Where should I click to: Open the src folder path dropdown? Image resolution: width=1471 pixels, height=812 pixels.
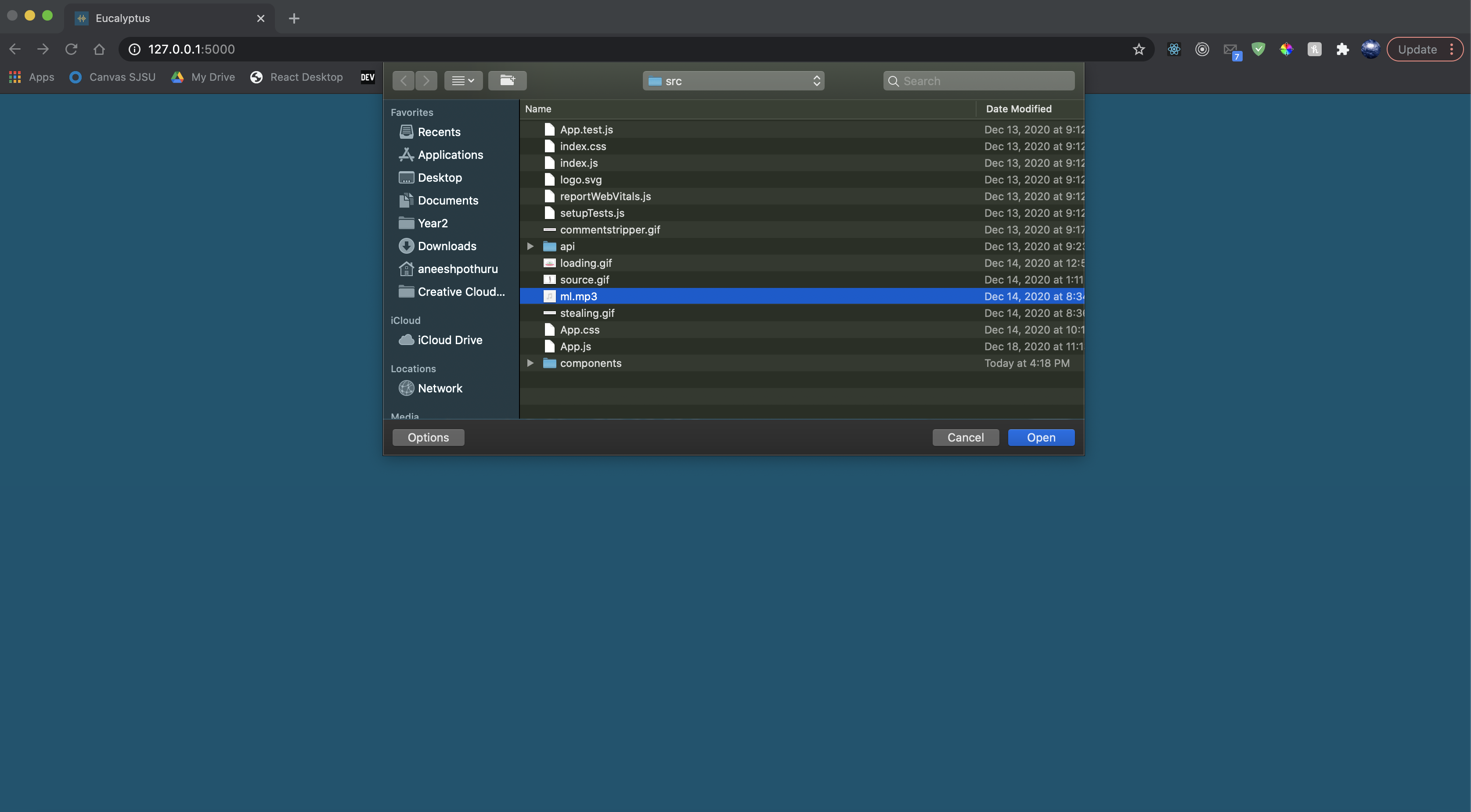click(x=733, y=81)
